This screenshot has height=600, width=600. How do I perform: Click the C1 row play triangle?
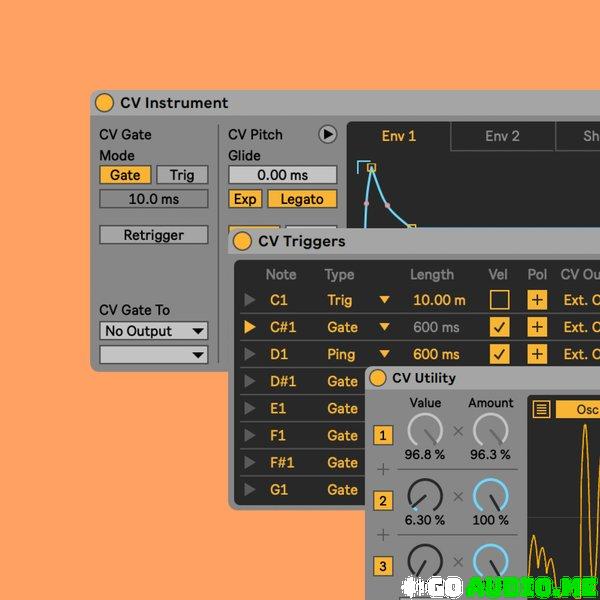tap(249, 300)
